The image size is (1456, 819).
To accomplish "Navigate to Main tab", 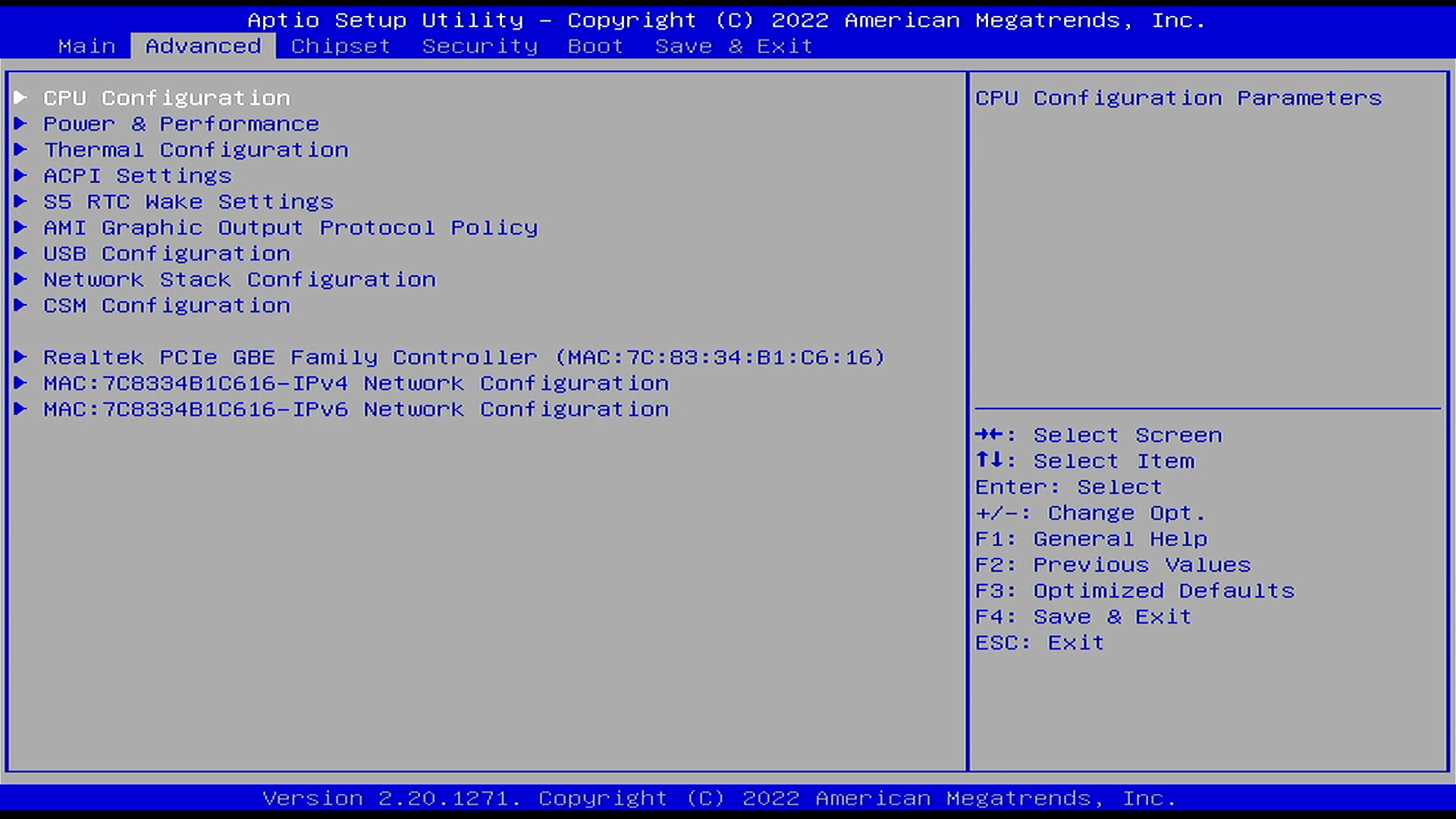I will click(86, 45).
